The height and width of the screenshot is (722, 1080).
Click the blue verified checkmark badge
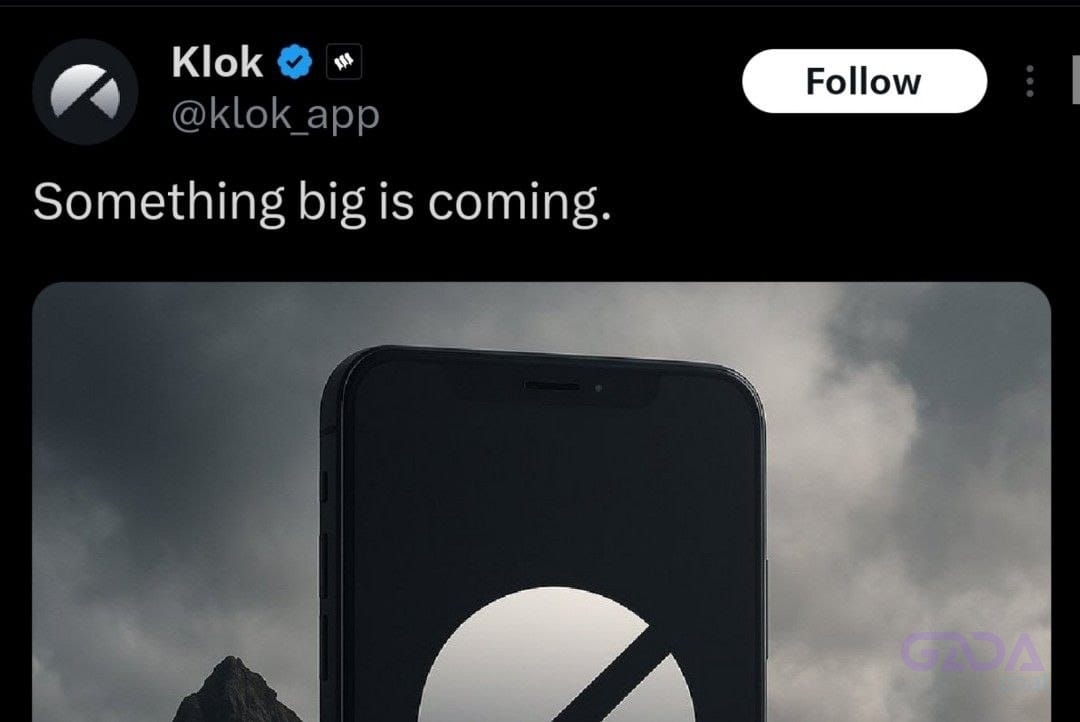click(295, 62)
